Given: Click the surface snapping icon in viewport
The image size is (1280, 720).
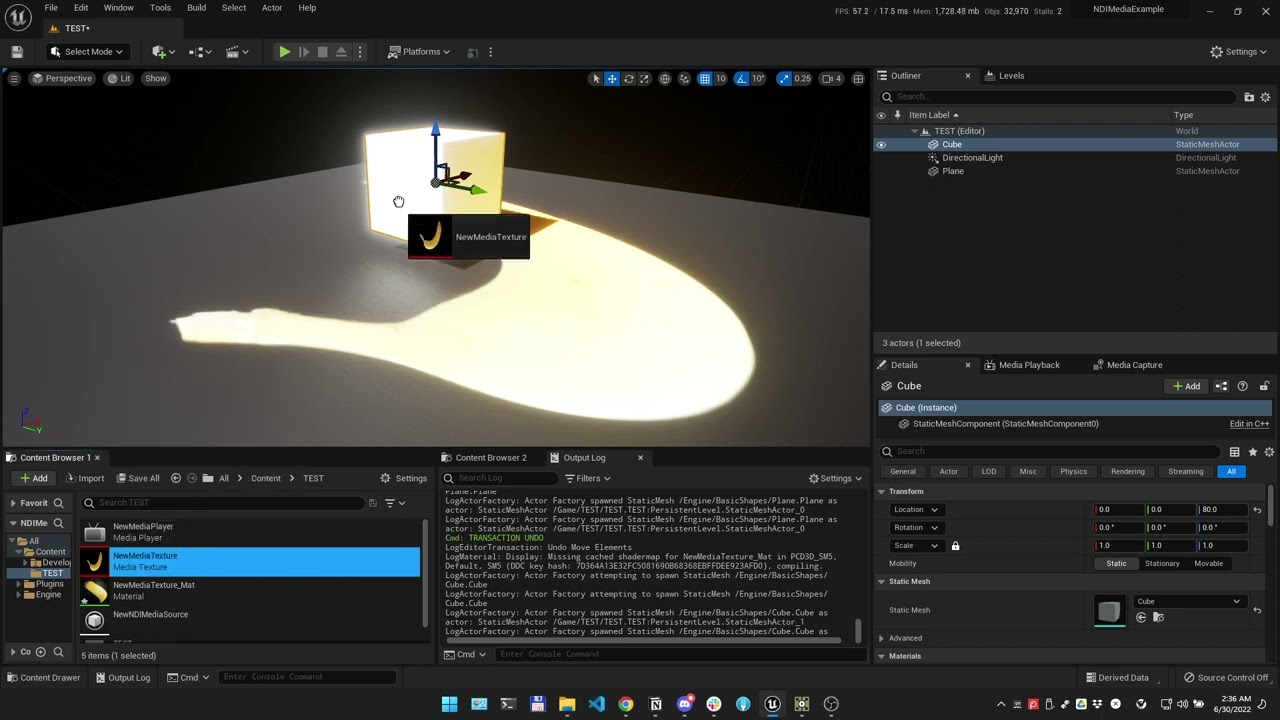Looking at the screenshot, I should [x=685, y=79].
